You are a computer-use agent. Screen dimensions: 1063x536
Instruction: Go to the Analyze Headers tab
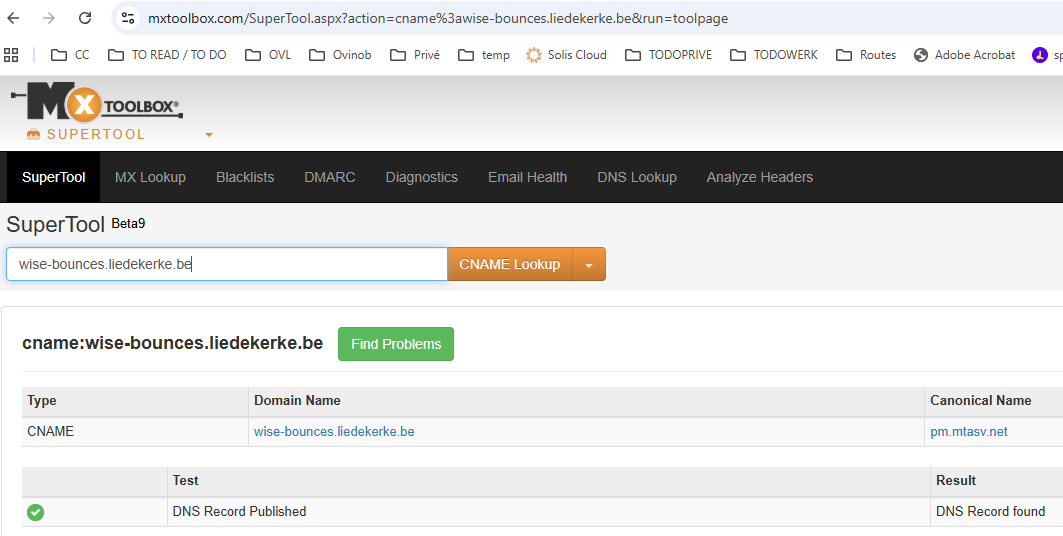(759, 177)
